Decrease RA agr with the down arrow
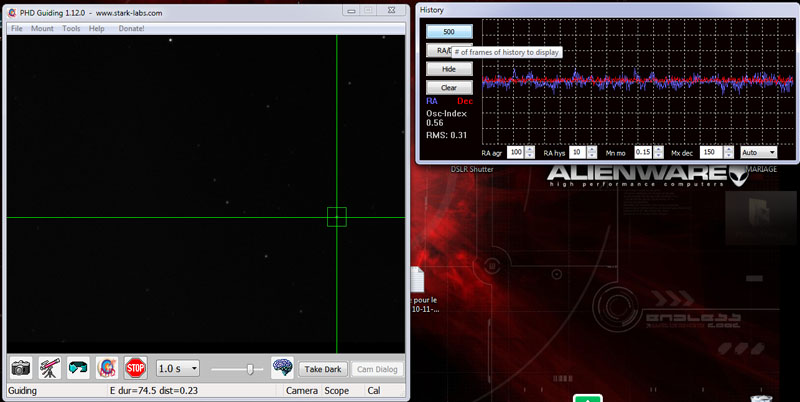The width and height of the screenshot is (800, 402). pyautogui.click(x=530, y=155)
